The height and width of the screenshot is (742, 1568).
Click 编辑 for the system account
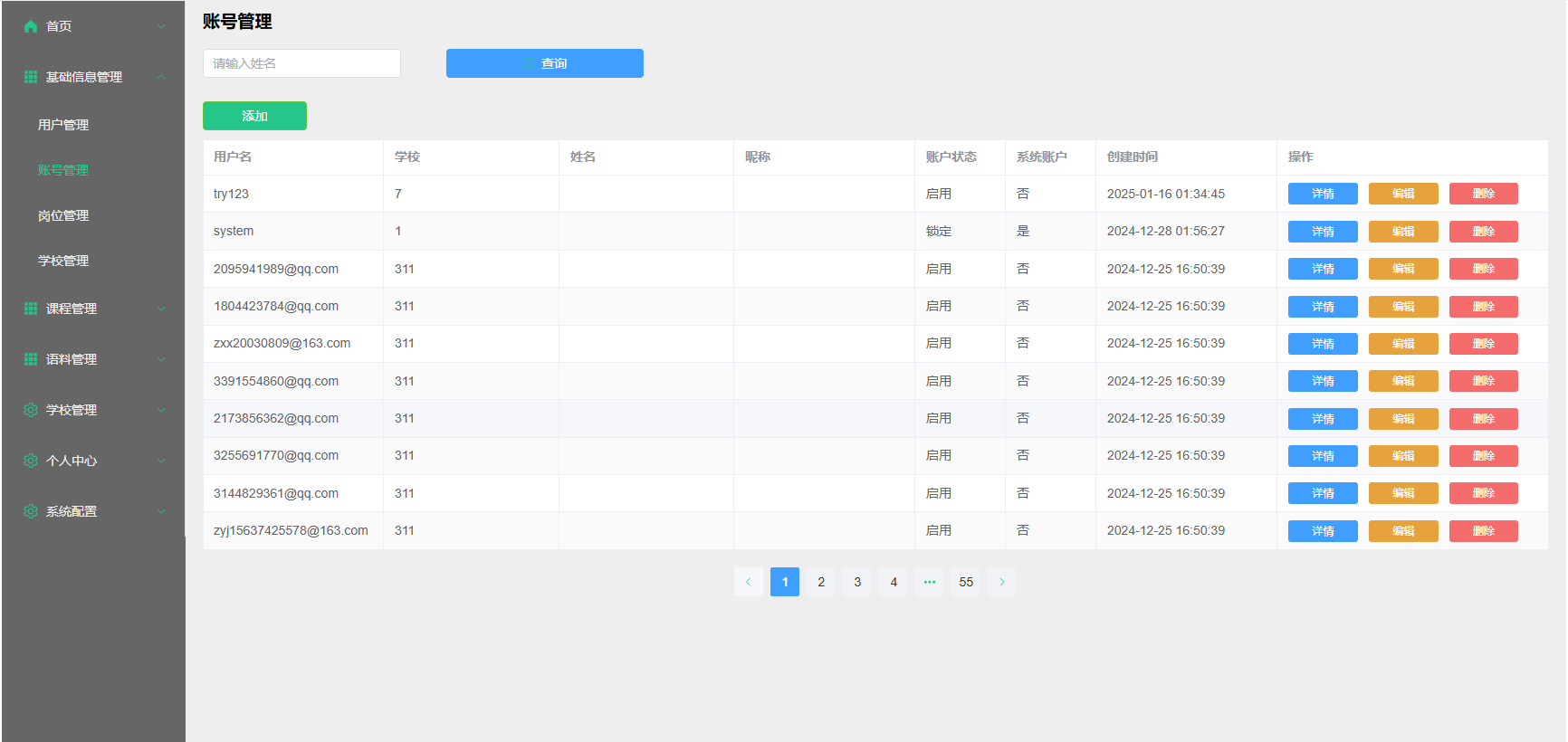click(1403, 232)
